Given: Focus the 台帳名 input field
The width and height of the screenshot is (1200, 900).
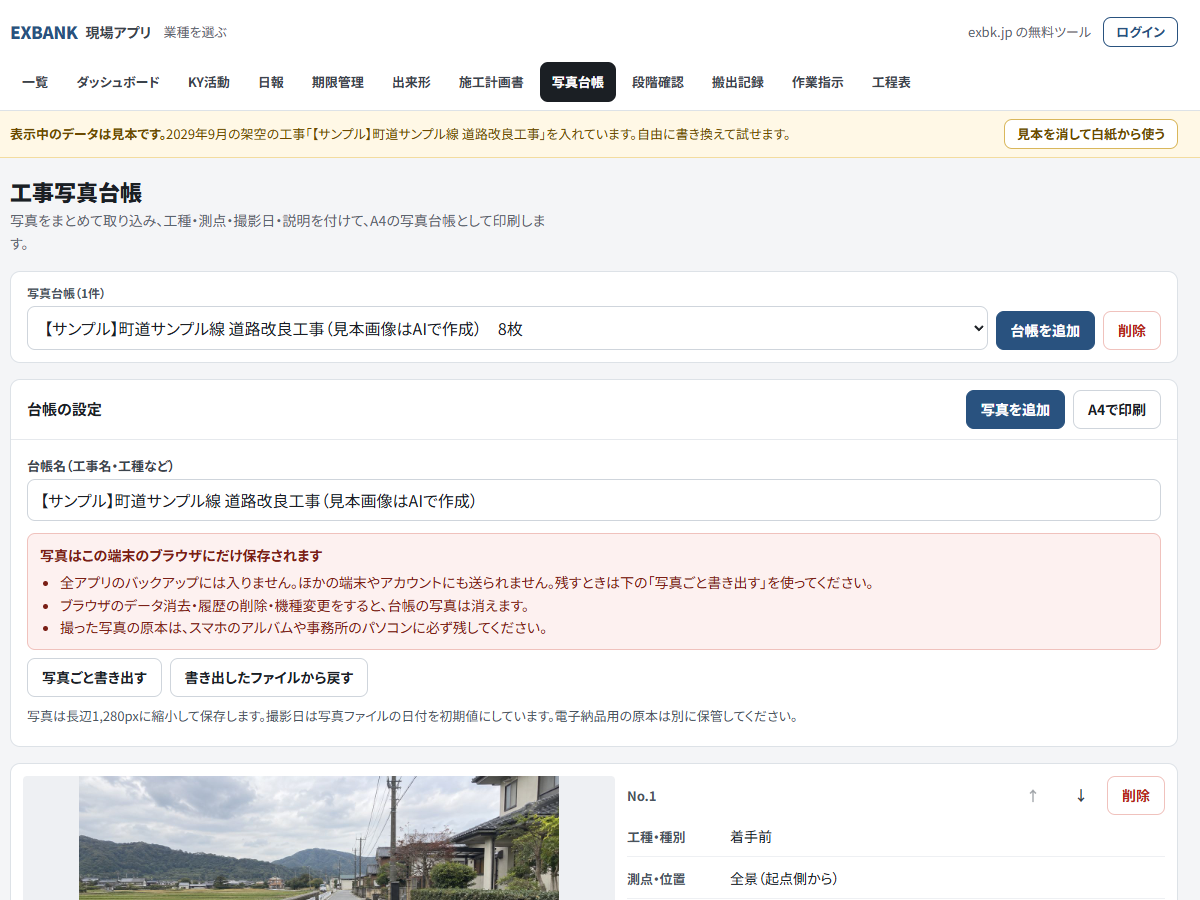Looking at the screenshot, I should coord(594,500).
